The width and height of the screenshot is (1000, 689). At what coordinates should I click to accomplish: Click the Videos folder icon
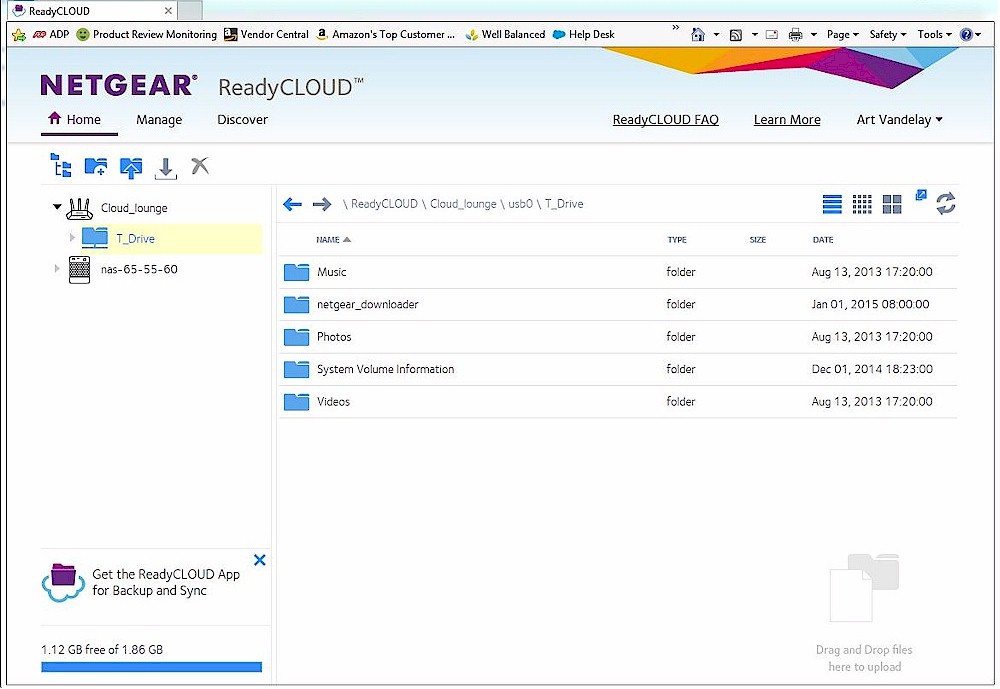pos(296,402)
